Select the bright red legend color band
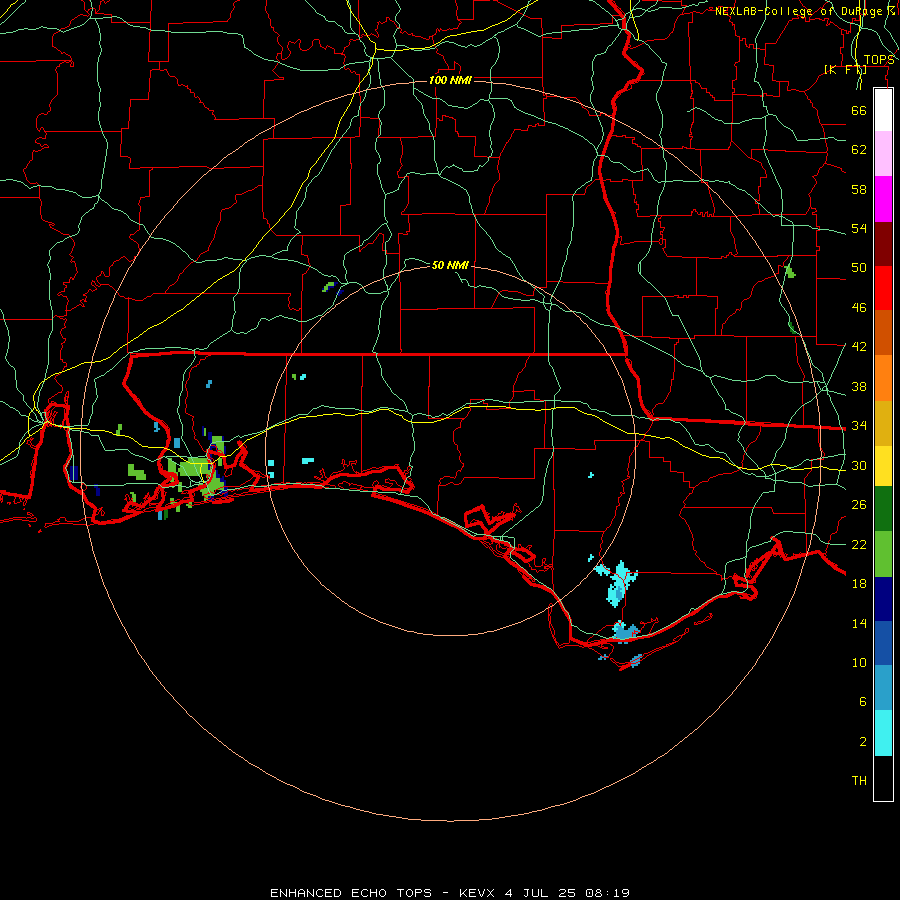This screenshot has height=900, width=900. point(883,288)
